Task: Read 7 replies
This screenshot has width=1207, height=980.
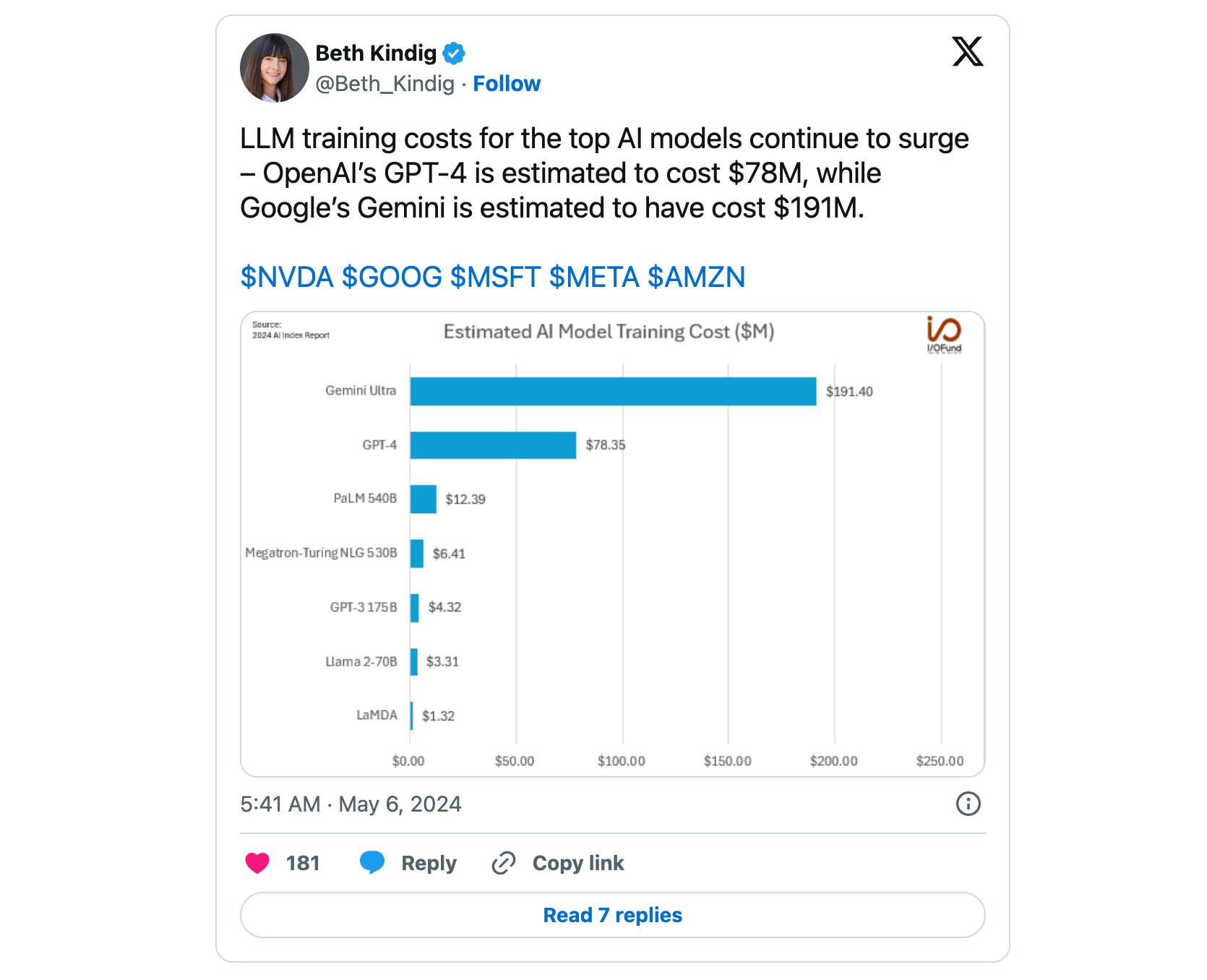Action: pos(611,914)
